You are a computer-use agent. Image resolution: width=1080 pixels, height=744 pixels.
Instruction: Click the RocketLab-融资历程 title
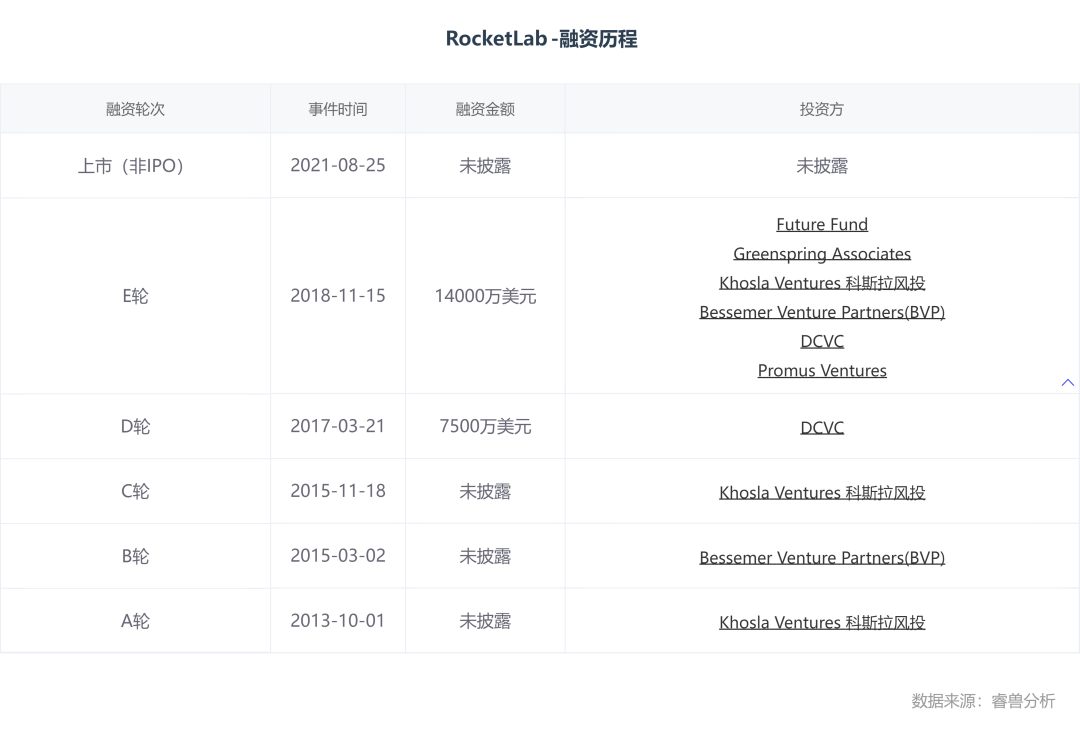point(541,39)
